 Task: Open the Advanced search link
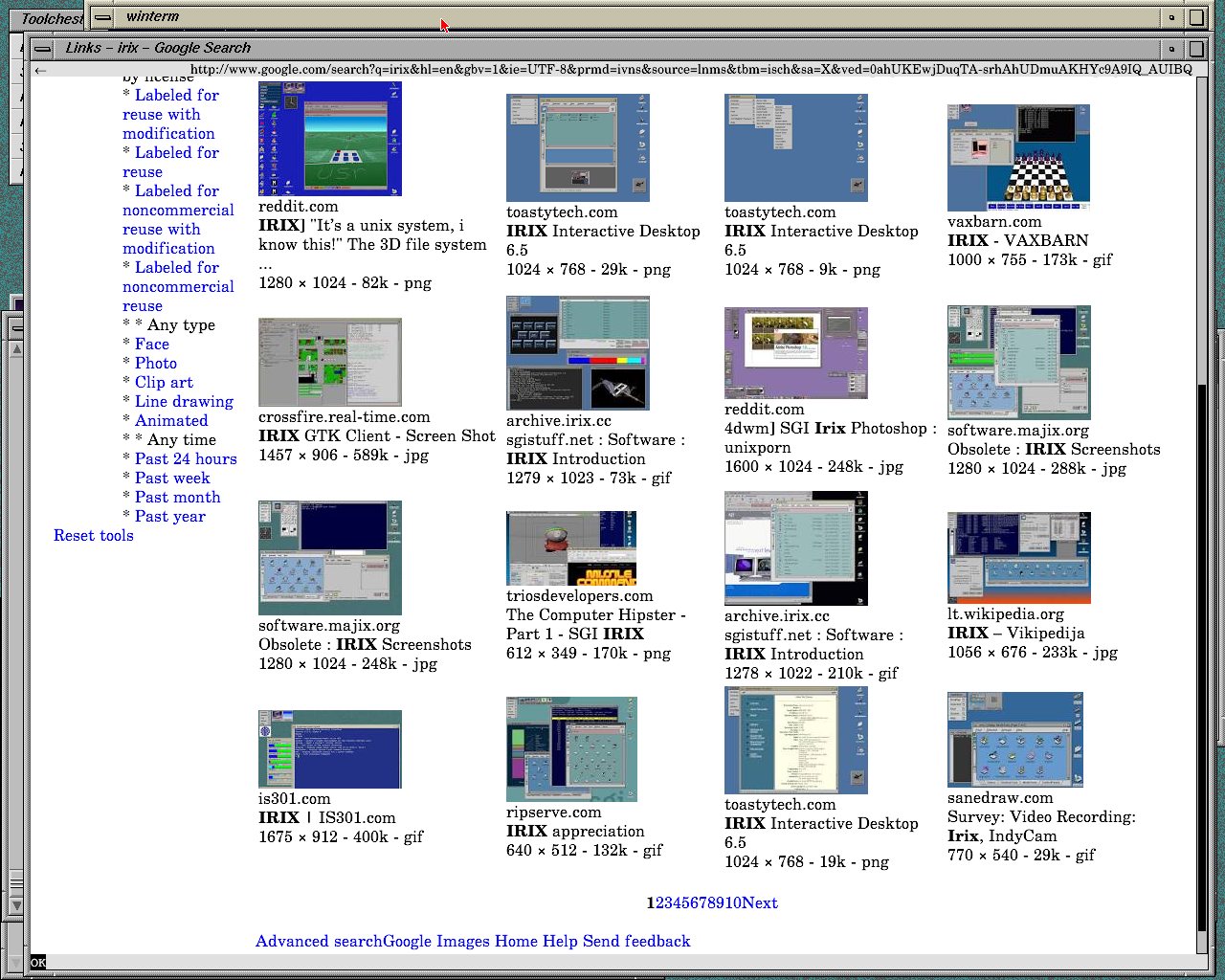point(319,942)
